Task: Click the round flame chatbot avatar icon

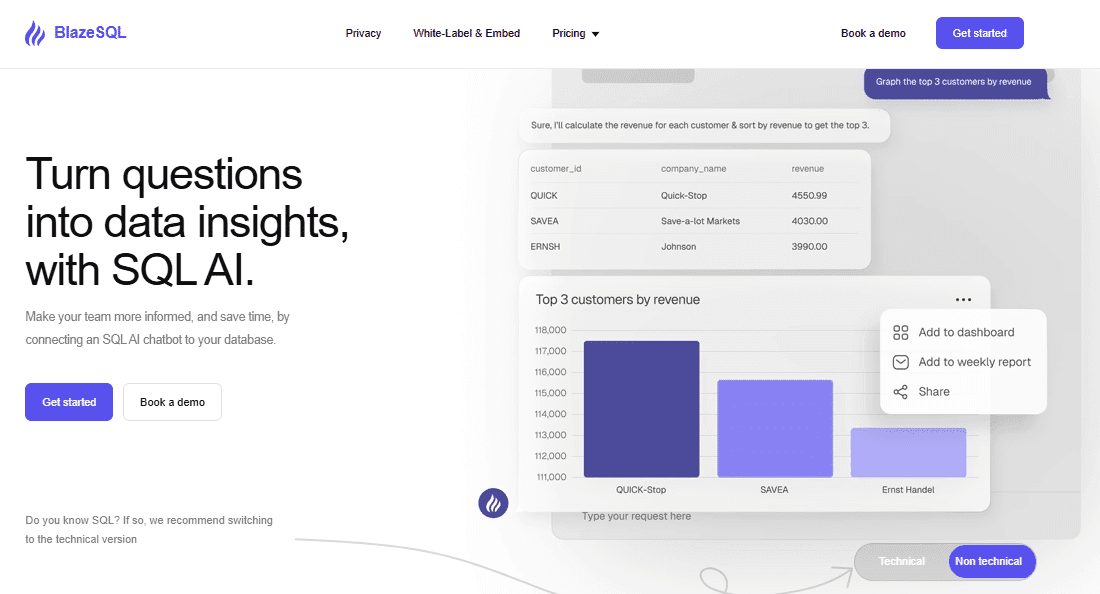Action: coord(493,503)
